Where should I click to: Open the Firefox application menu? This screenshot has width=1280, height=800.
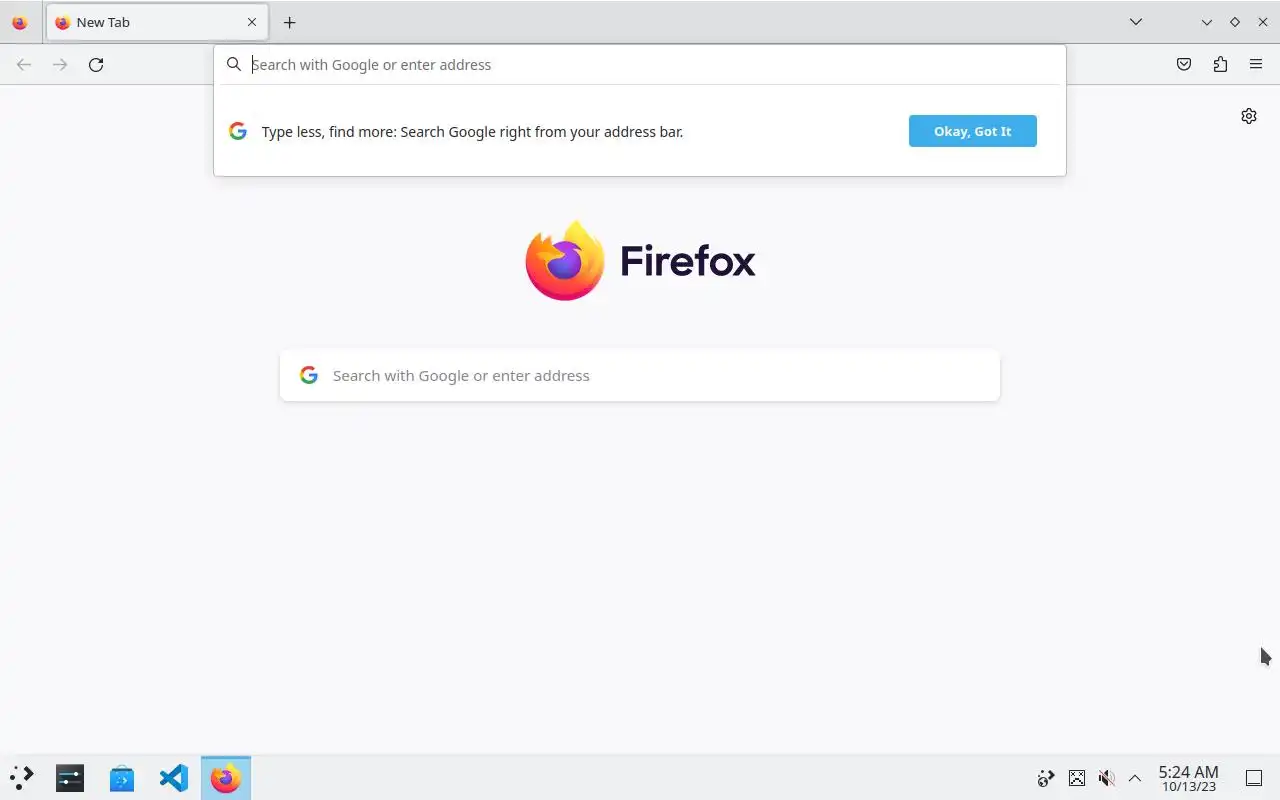[x=1256, y=64]
